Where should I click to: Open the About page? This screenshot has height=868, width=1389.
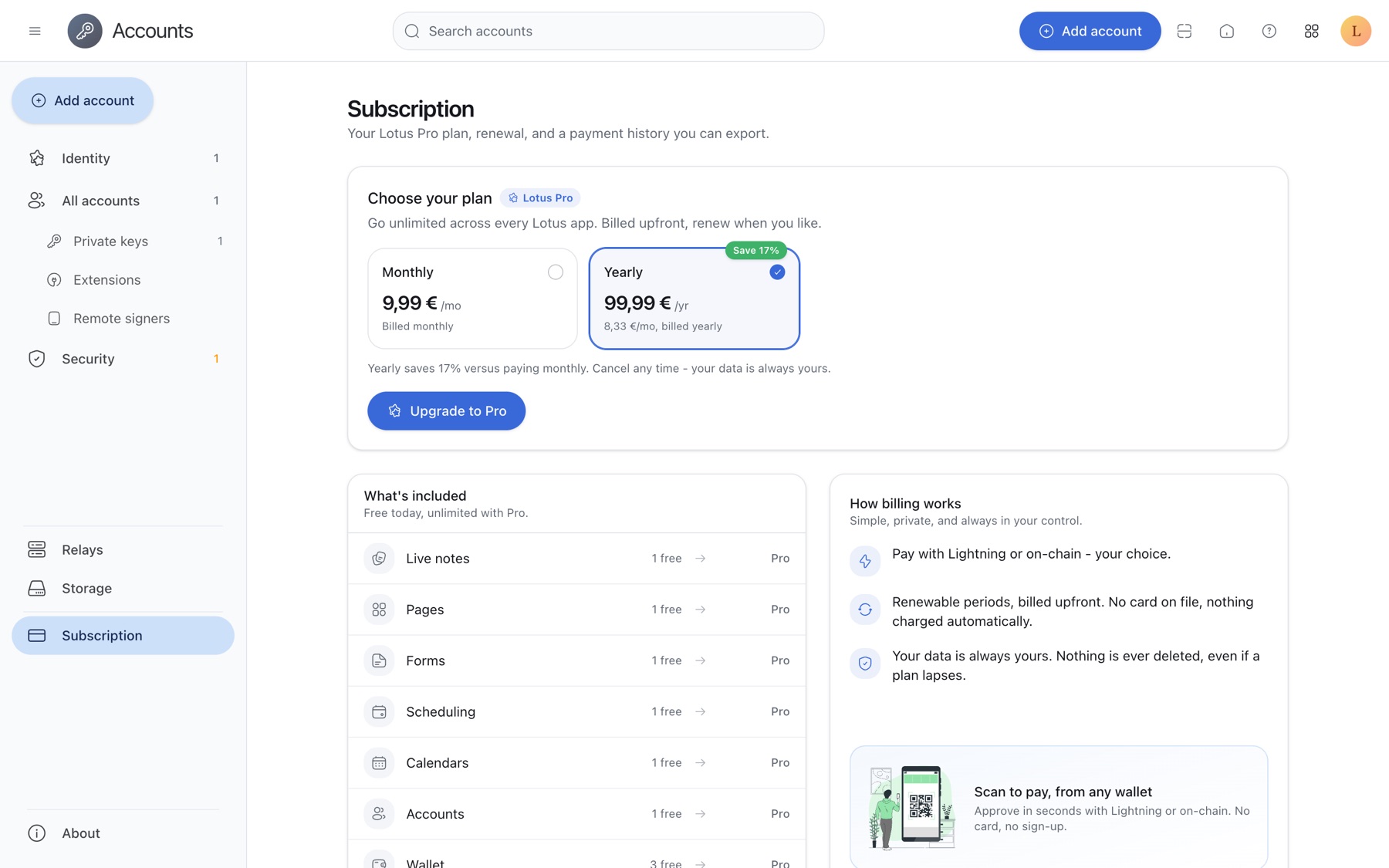(x=123, y=833)
